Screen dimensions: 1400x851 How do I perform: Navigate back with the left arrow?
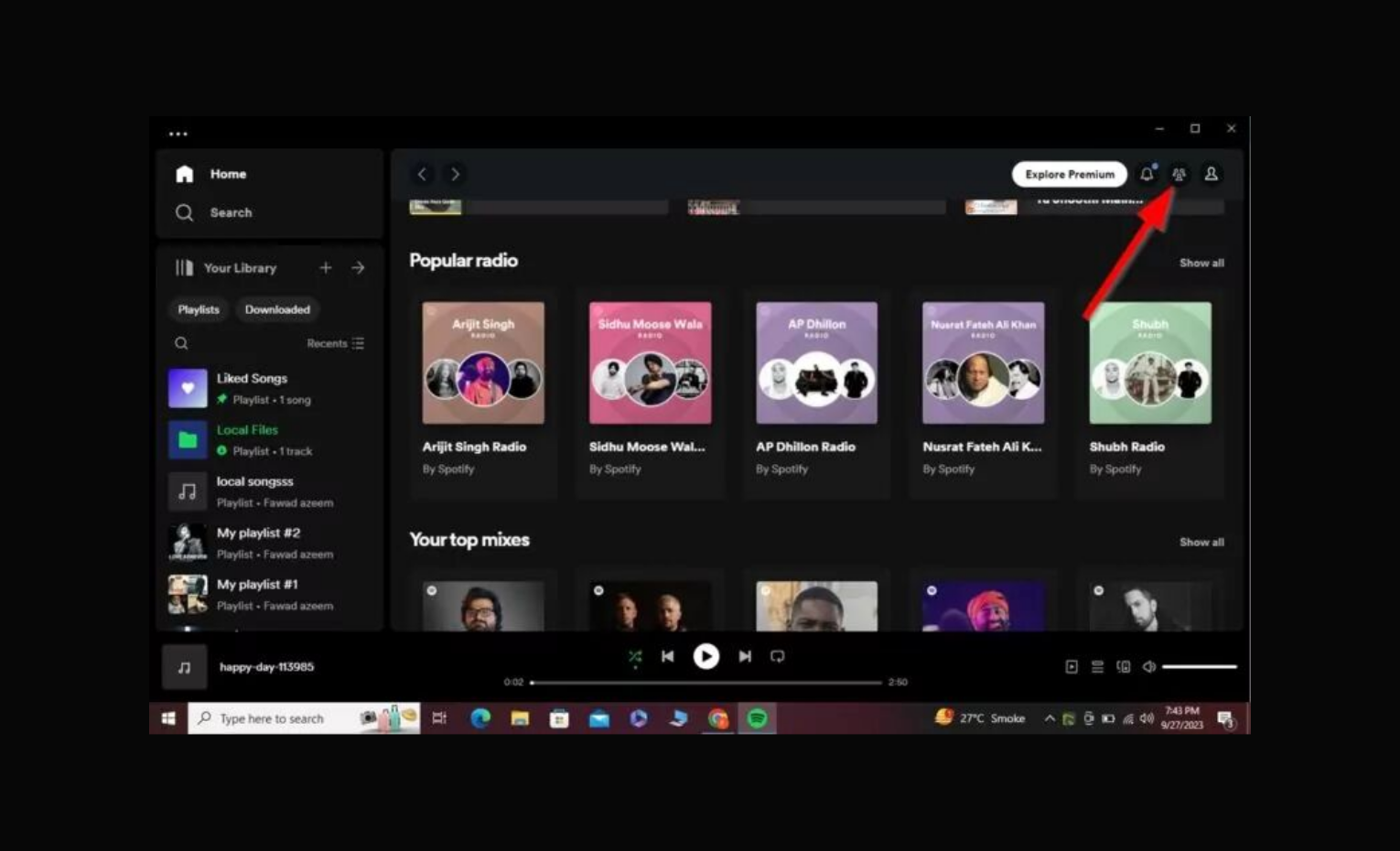422,174
